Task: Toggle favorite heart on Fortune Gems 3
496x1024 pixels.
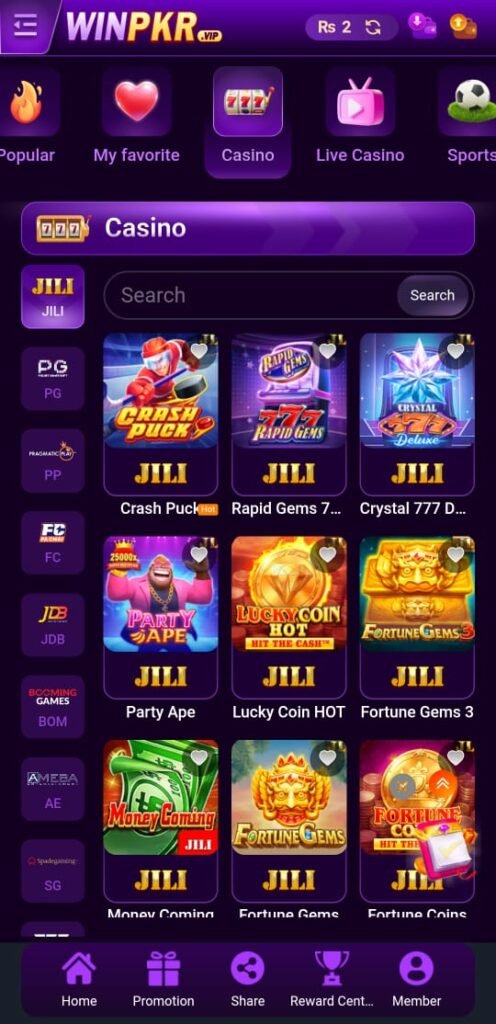Action: point(456,554)
